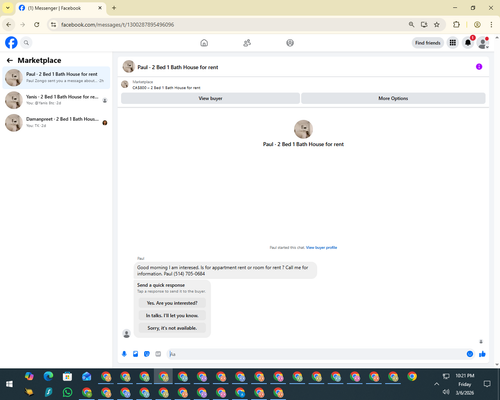Open the Windows notification center icon
Viewport: 500px width, 400px height.
pyautogui.click(x=487, y=384)
